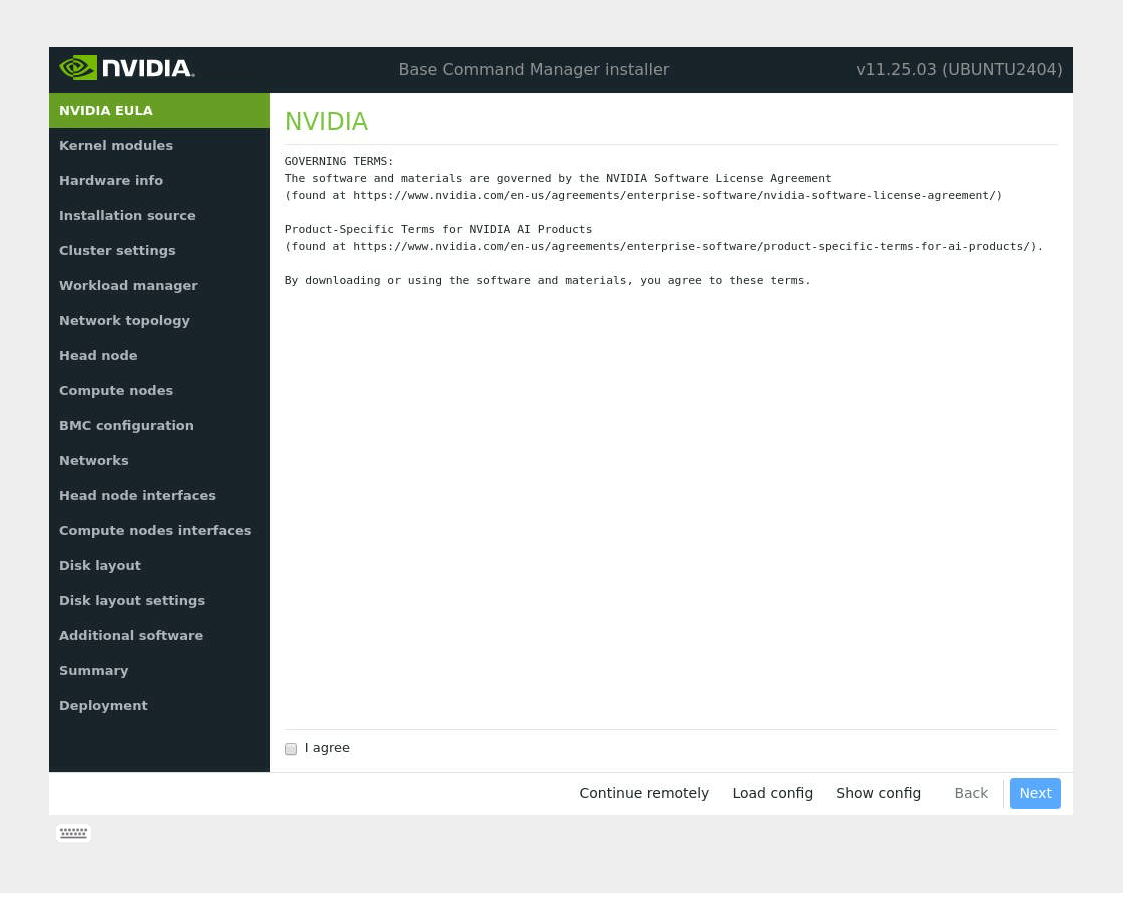This screenshot has height=897, width=1126.
Task: Click Show config
Action: [x=878, y=793]
